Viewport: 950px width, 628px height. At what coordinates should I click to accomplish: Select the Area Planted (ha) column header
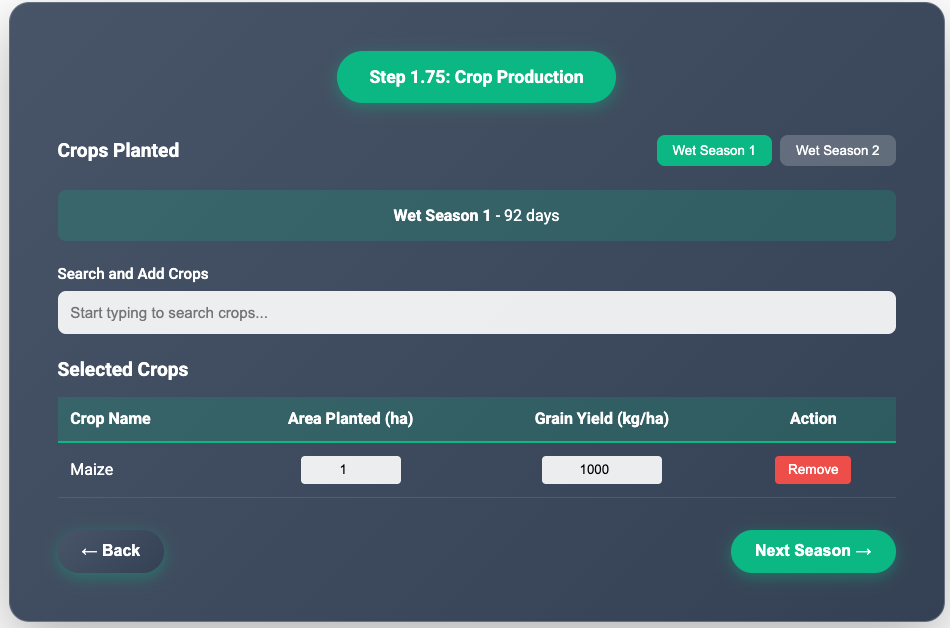(350, 419)
